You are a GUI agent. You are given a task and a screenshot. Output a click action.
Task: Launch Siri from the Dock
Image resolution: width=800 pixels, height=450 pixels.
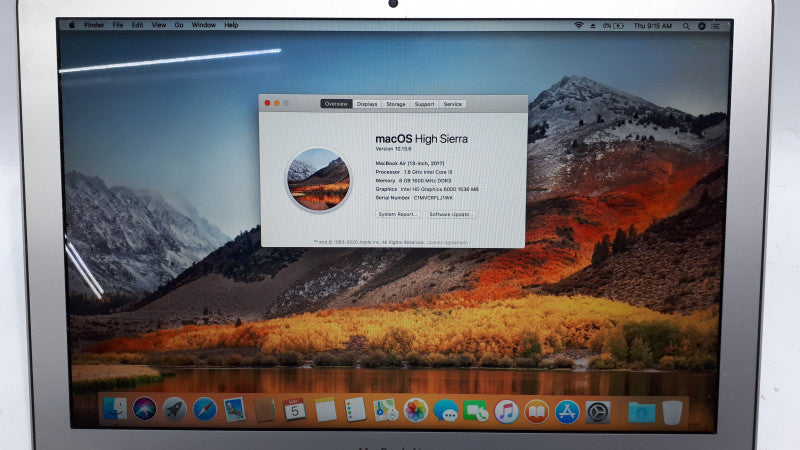(145, 409)
